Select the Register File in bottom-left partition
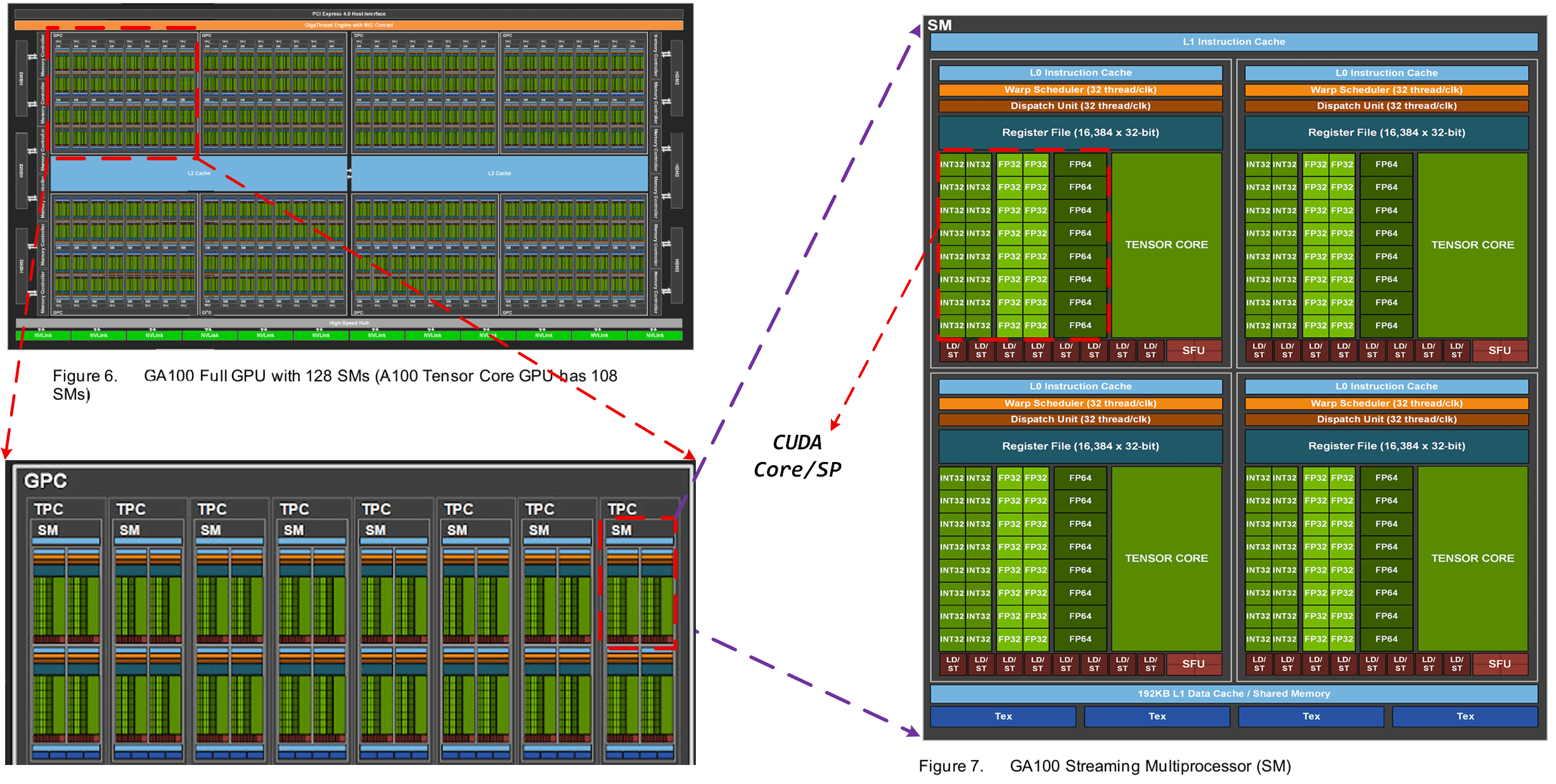Screen dimensions: 1556x784 click(1080, 446)
